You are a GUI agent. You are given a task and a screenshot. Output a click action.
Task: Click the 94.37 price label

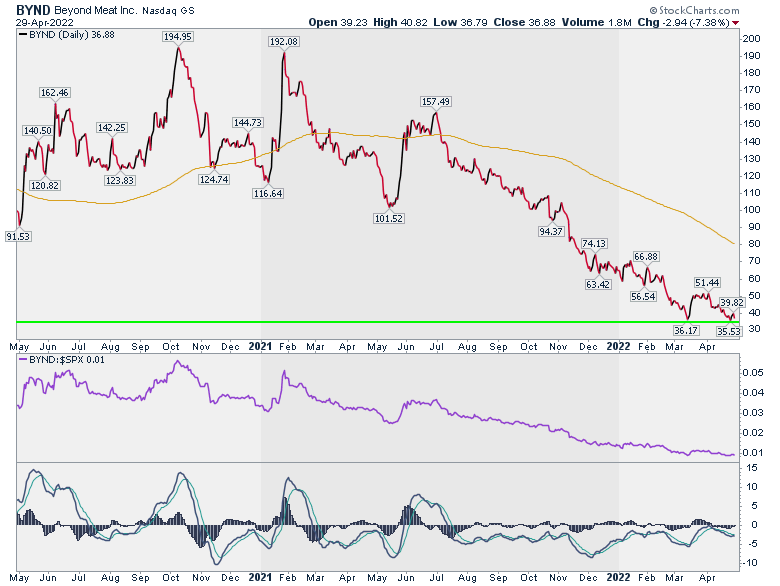551,231
